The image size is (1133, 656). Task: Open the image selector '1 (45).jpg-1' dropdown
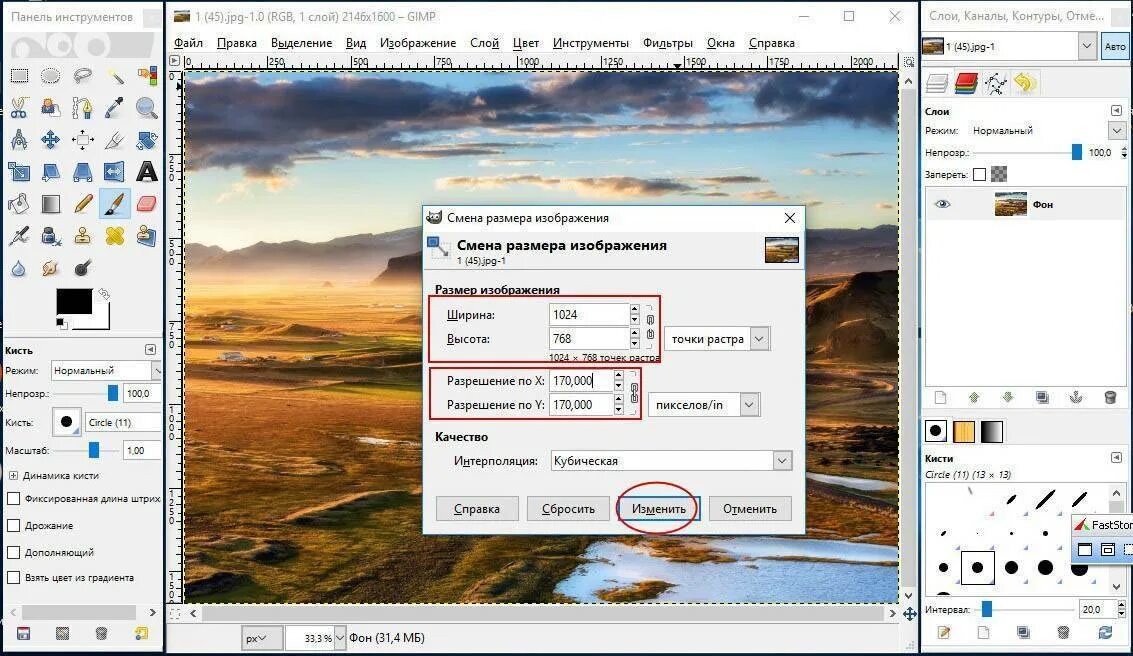[1009, 46]
